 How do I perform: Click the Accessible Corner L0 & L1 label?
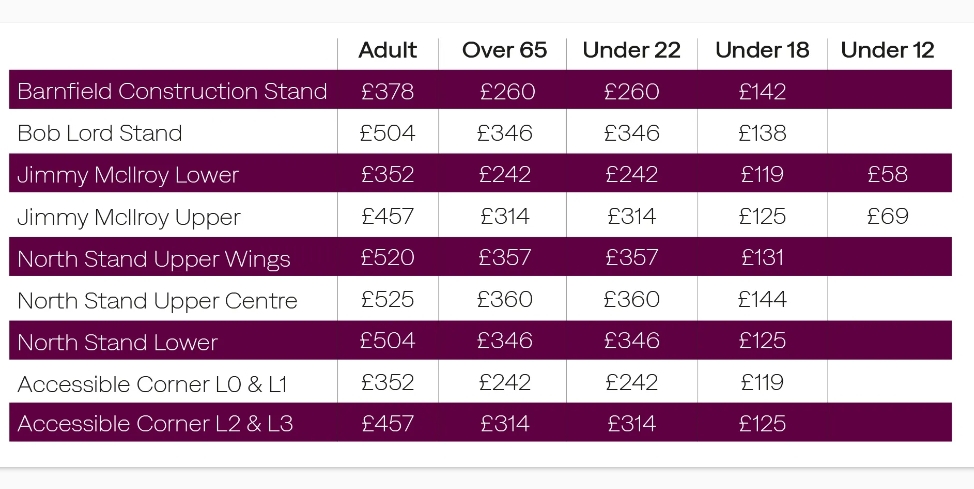tap(153, 384)
